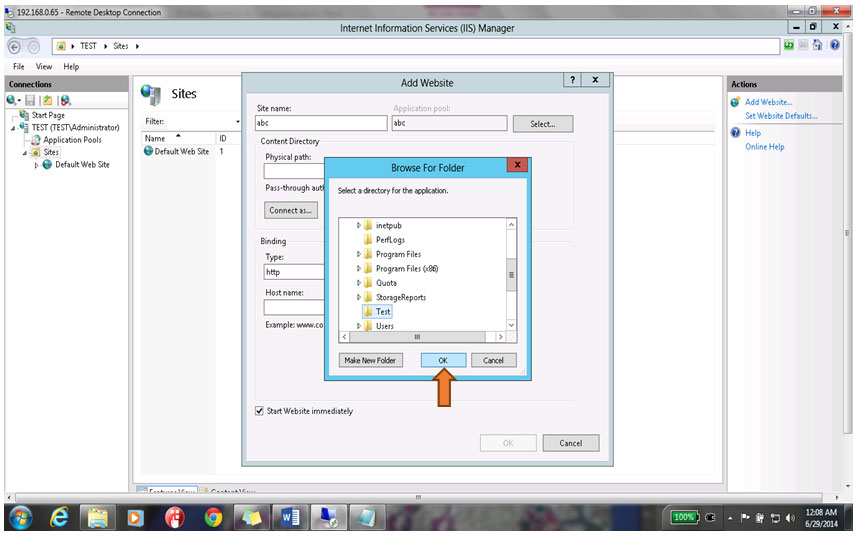Click the IIS Manager forward navigation arrow
This screenshot has width=860, height=539.
click(x=33, y=47)
